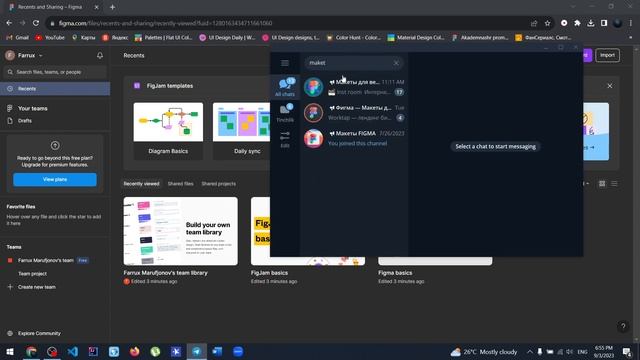Image resolution: width=640 pixels, height=360 pixels.
Task: Open the 'Макеты FIGMA' channel result
Action: [354, 138]
